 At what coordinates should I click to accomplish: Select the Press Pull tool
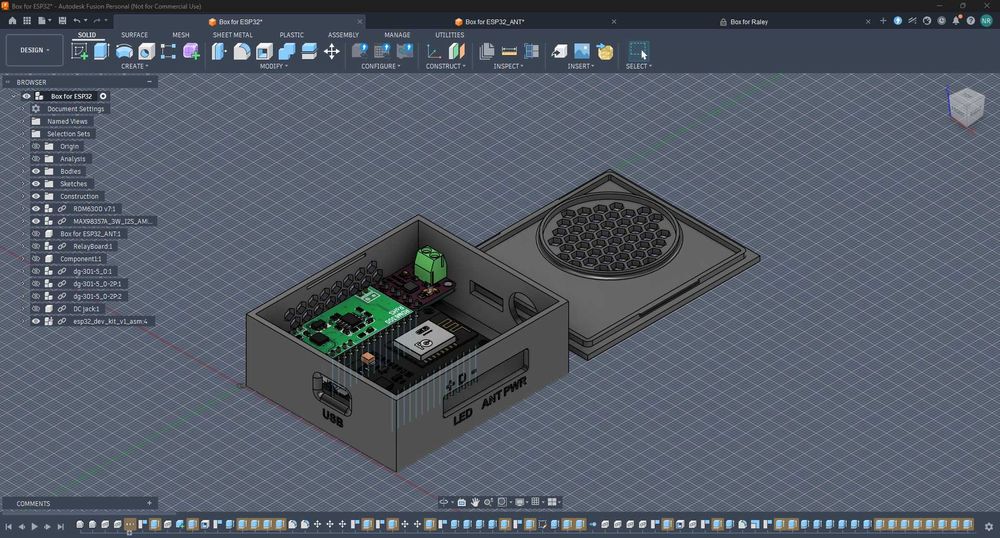[x=219, y=51]
